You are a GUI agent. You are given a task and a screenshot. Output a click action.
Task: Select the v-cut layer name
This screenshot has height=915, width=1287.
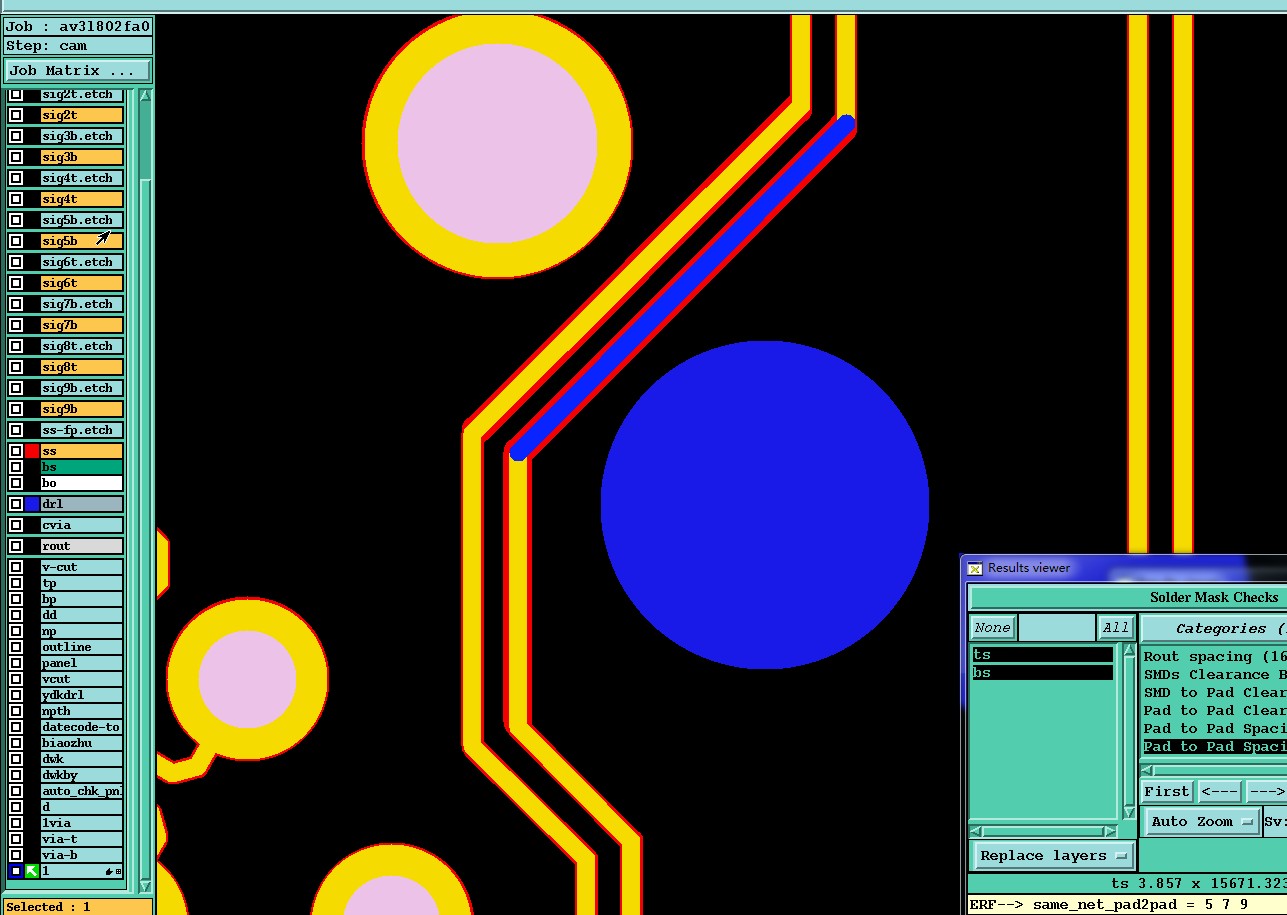[x=82, y=567]
